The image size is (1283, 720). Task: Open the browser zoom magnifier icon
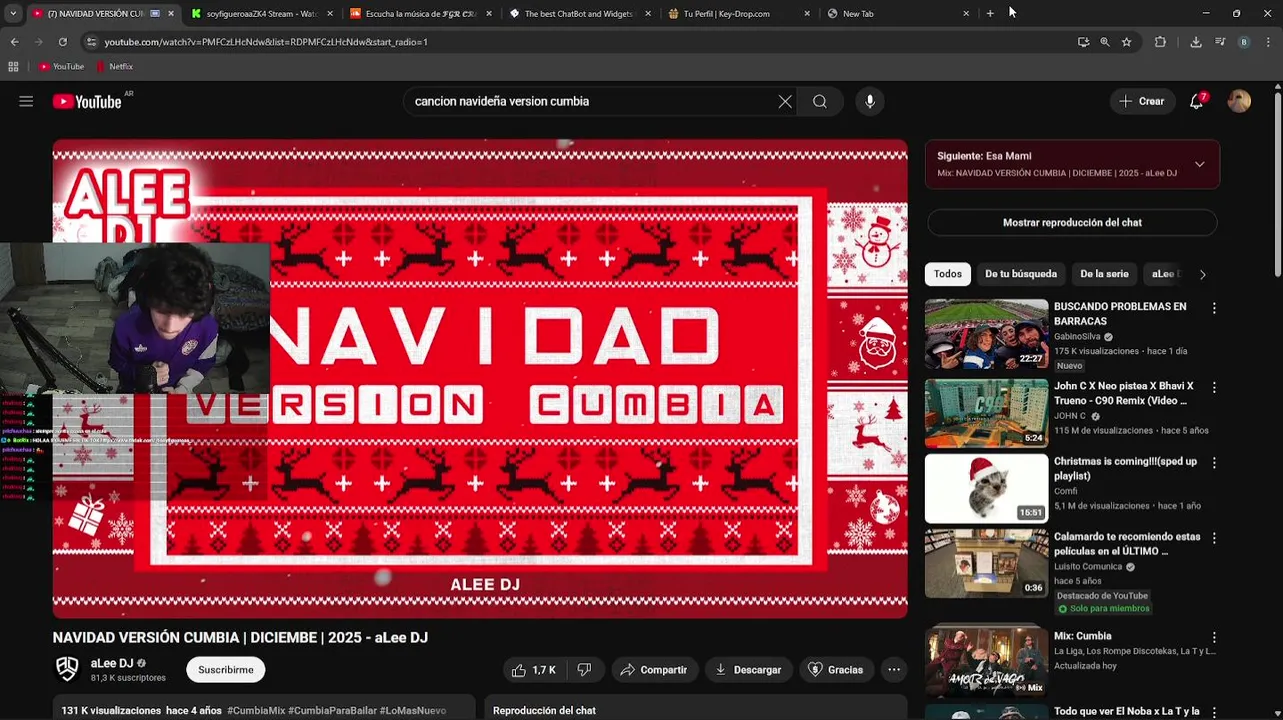(1105, 42)
